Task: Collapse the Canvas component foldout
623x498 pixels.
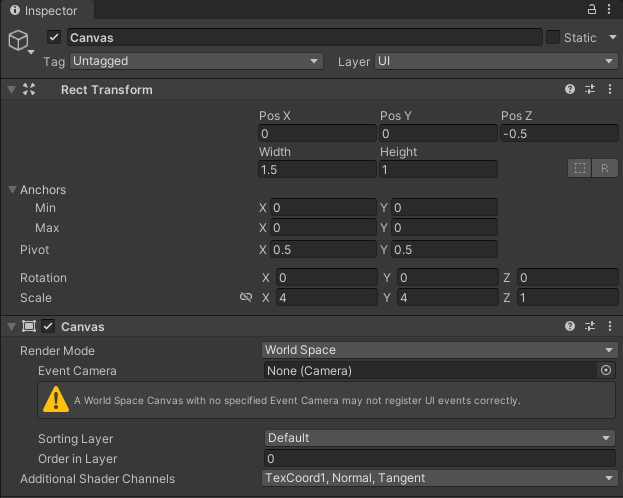Action: pyautogui.click(x=12, y=326)
